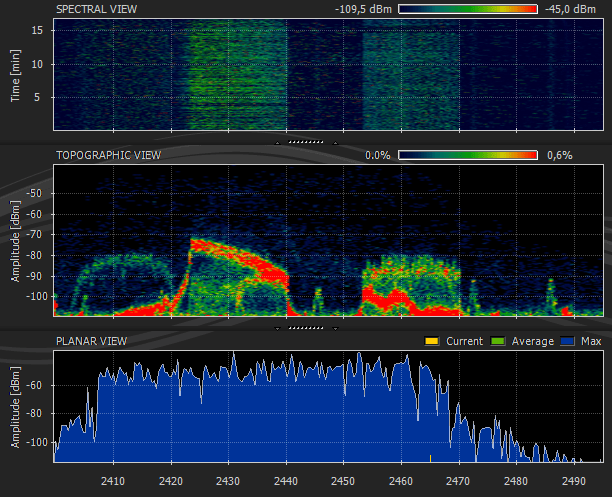This screenshot has height=497, width=612.
Task: Click left down-arrow above Planar View
Action: pyautogui.click(x=279, y=327)
